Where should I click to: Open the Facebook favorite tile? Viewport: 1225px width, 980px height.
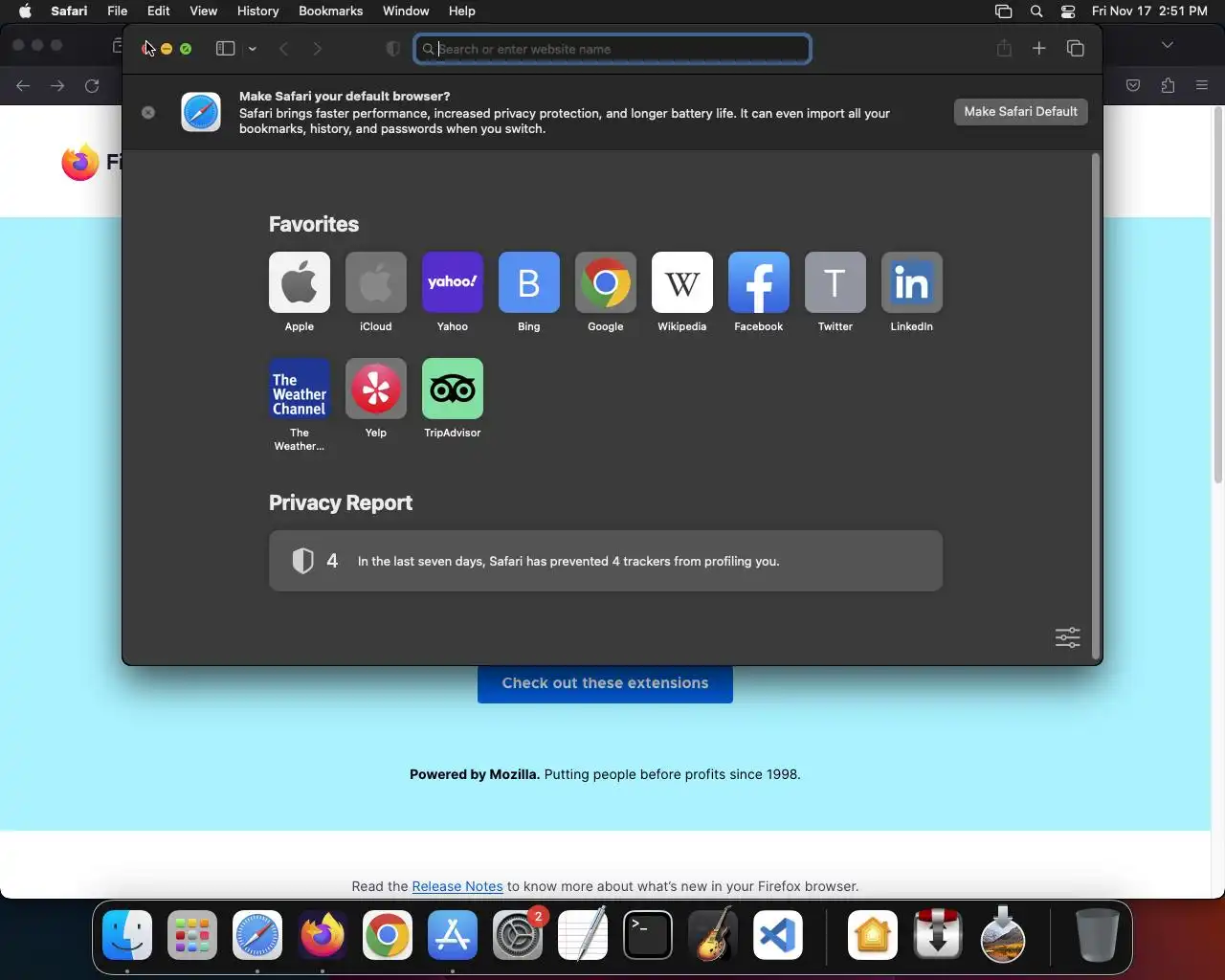759,282
